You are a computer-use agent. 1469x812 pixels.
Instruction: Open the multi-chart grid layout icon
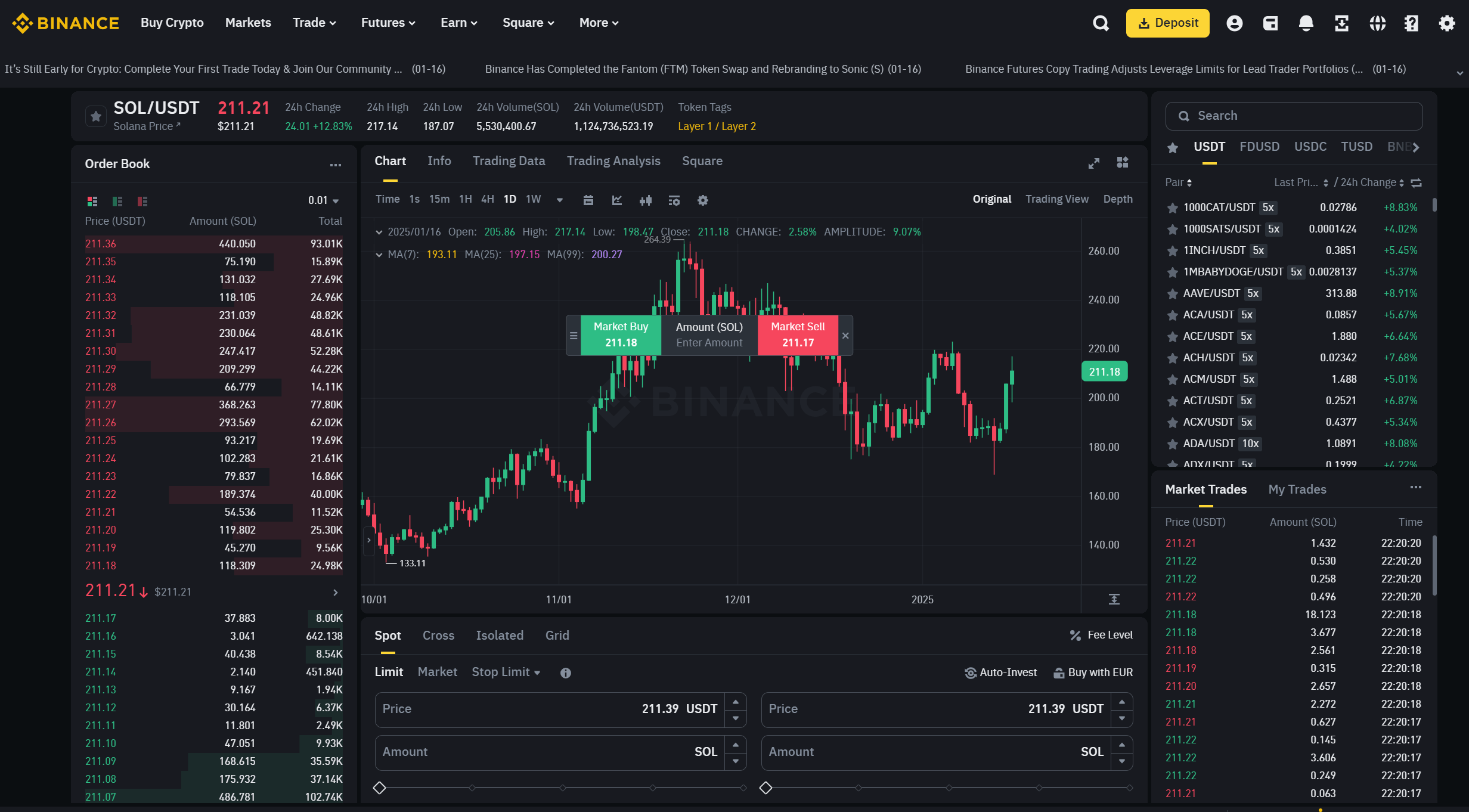[x=1122, y=163]
